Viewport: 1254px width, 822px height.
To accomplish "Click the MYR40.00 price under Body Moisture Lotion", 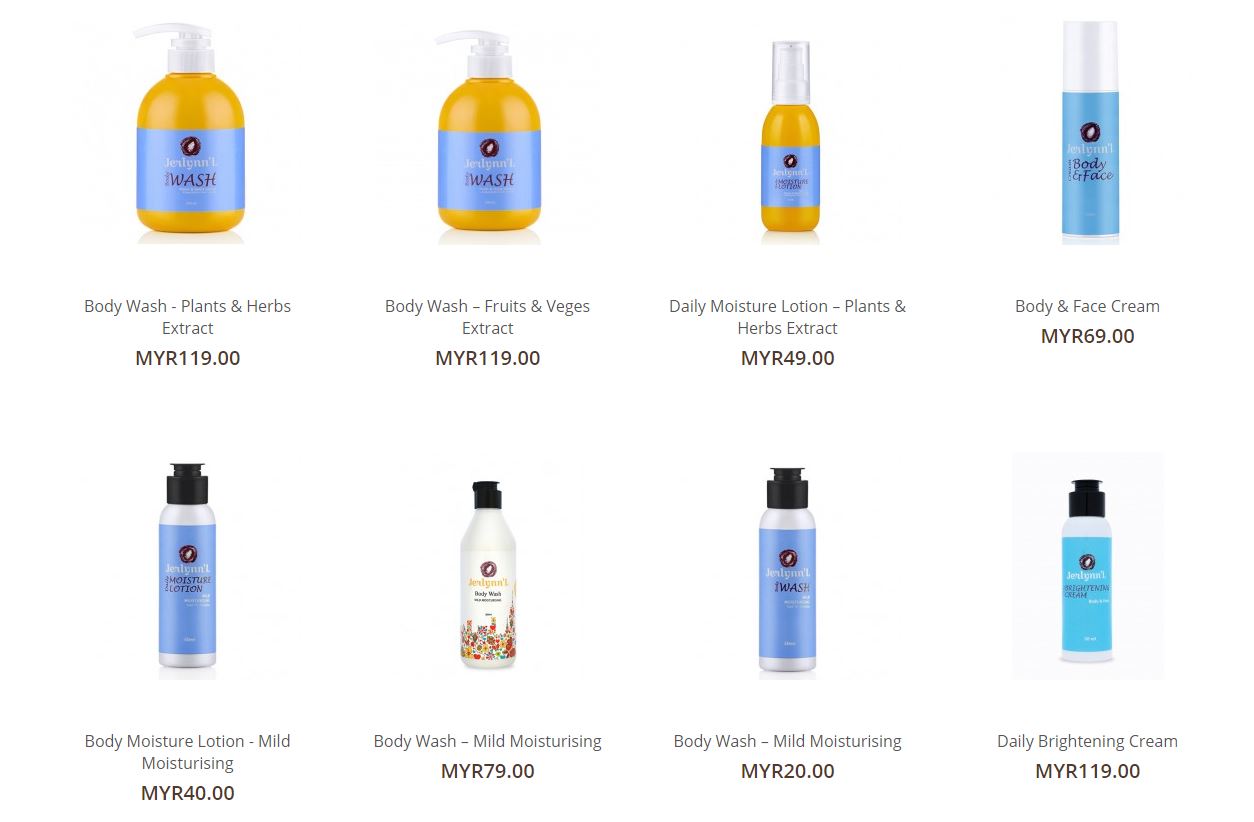I will pos(188,793).
